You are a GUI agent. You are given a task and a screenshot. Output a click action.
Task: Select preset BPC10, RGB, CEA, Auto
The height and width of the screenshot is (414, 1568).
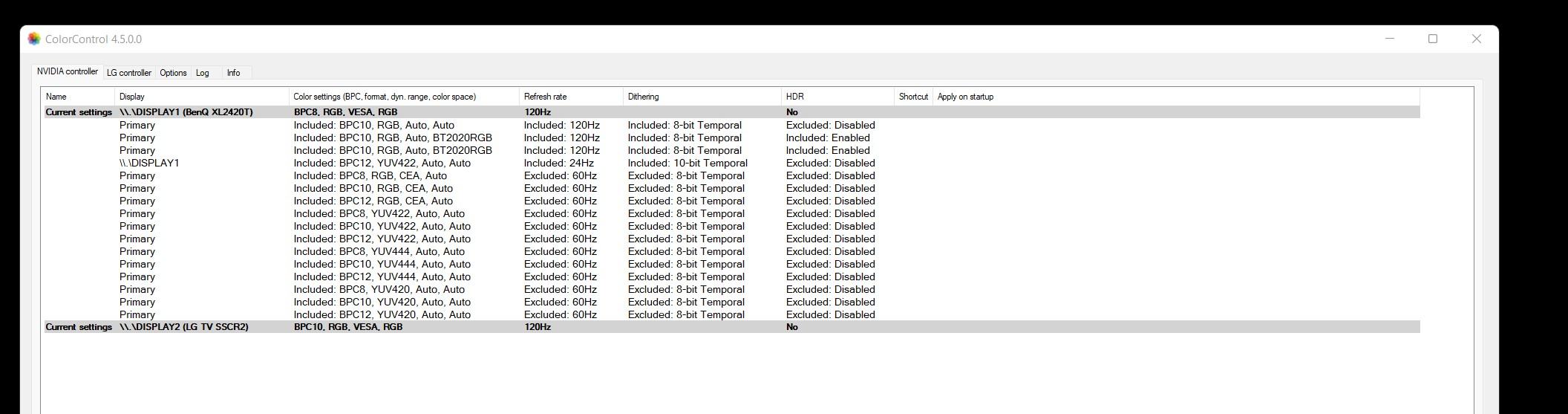[731, 188]
